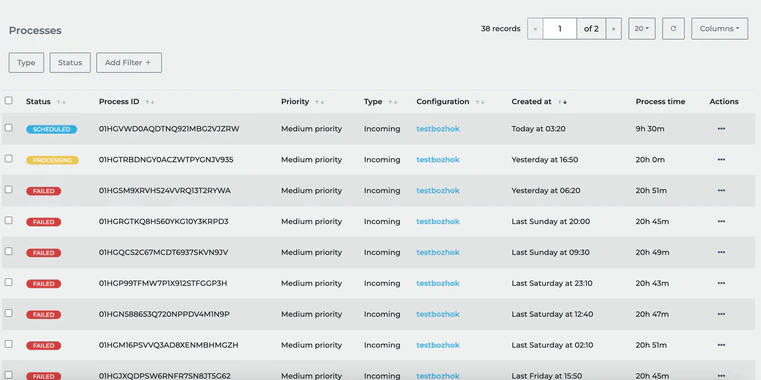Open actions menu for process 01HGQCS2C67MCDT6937SKVN9JV
The height and width of the screenshot is (380, 761).
point(721,252)
